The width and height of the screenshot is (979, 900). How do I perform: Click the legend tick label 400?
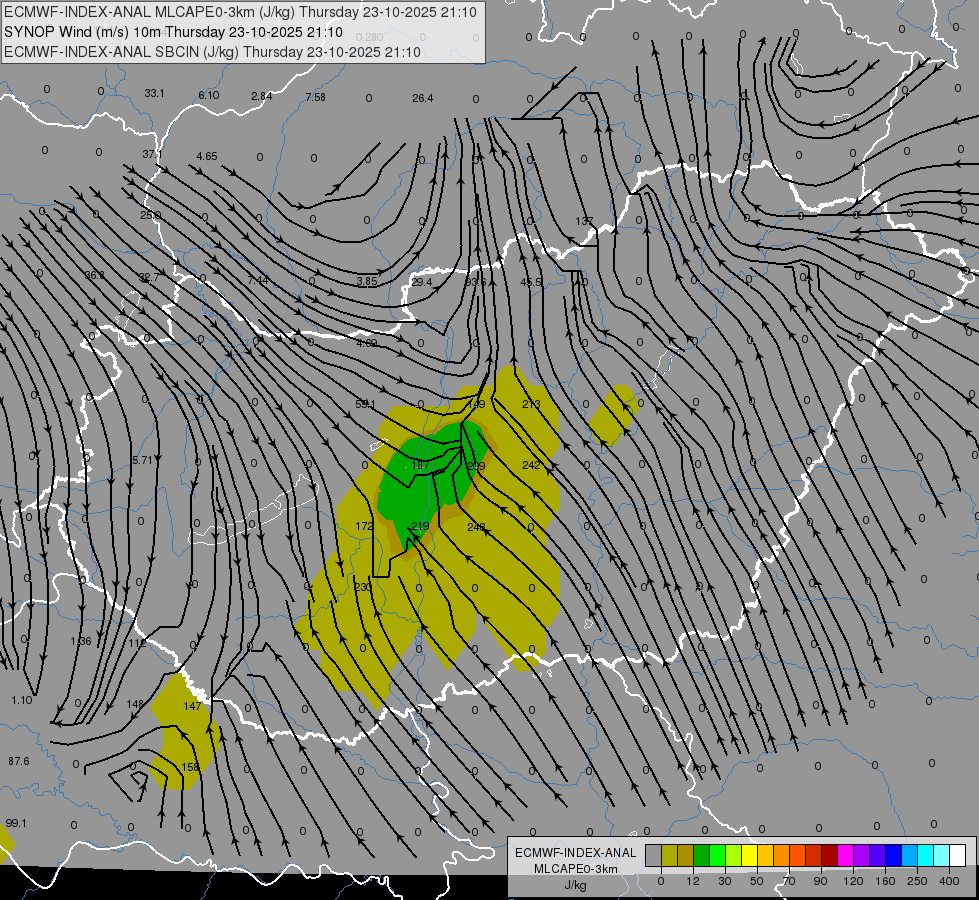[x=949, y=881]
